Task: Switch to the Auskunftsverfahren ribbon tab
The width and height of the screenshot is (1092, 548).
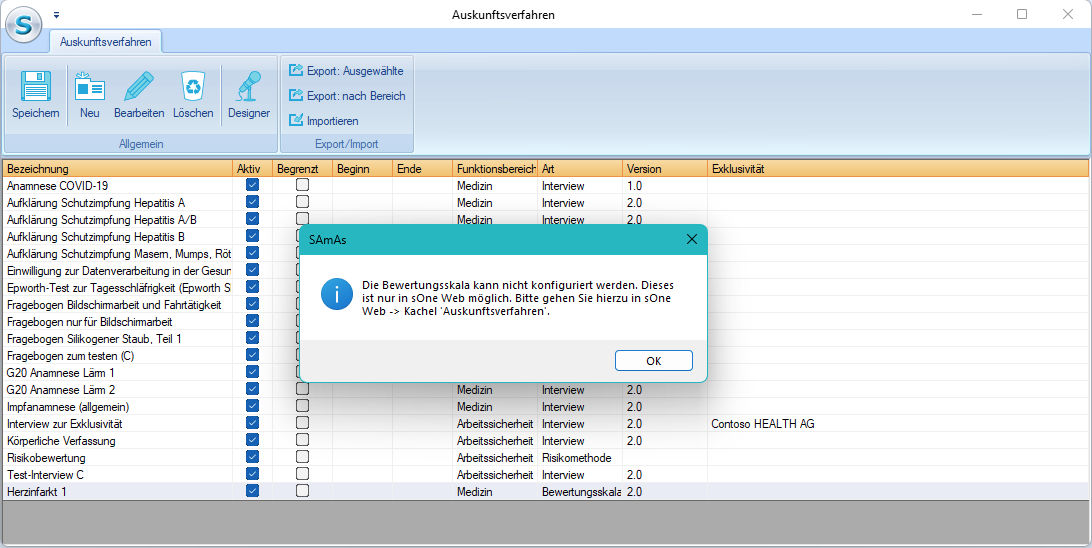Action: 106,42
